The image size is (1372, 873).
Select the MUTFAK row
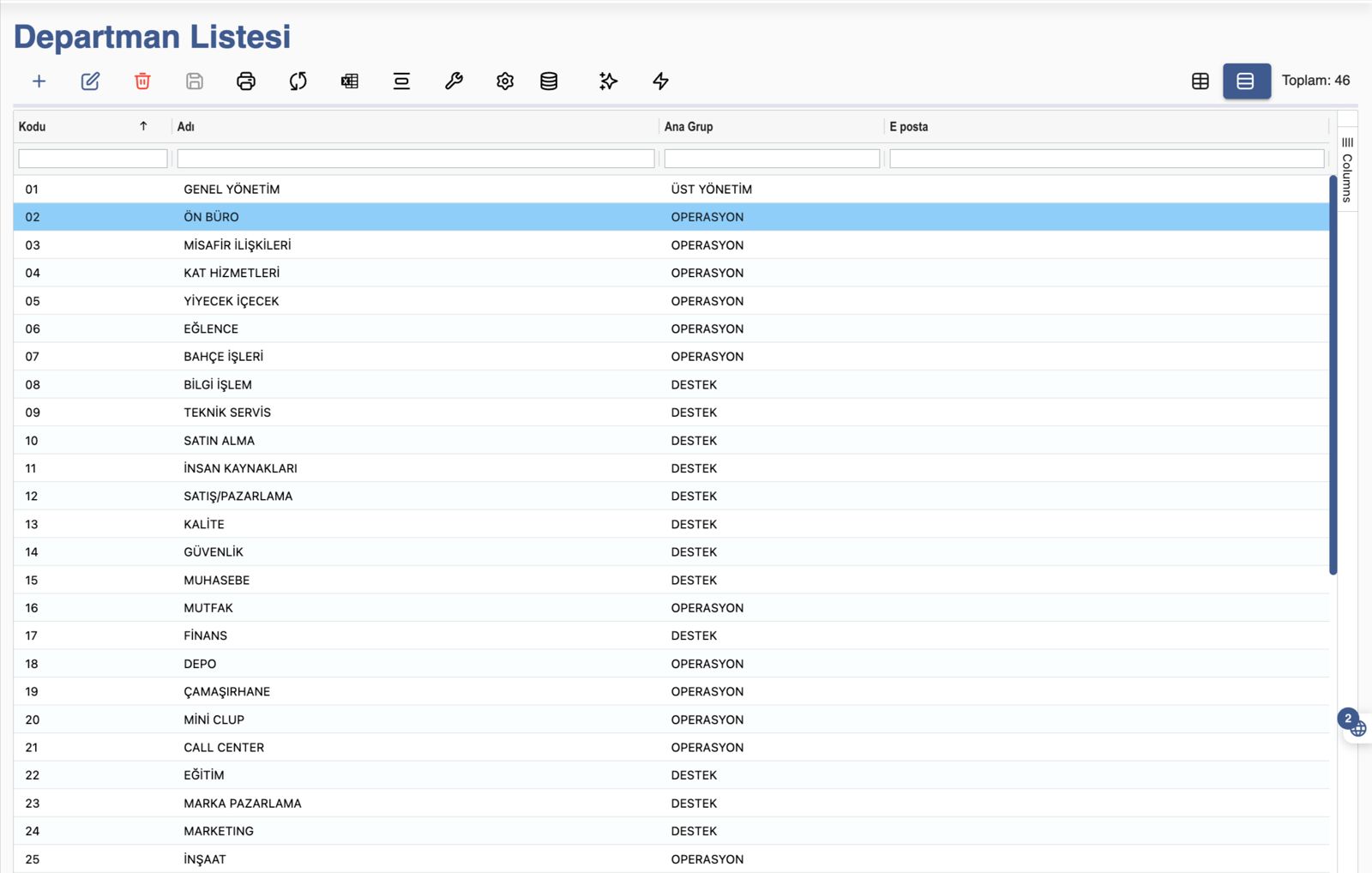671,608
